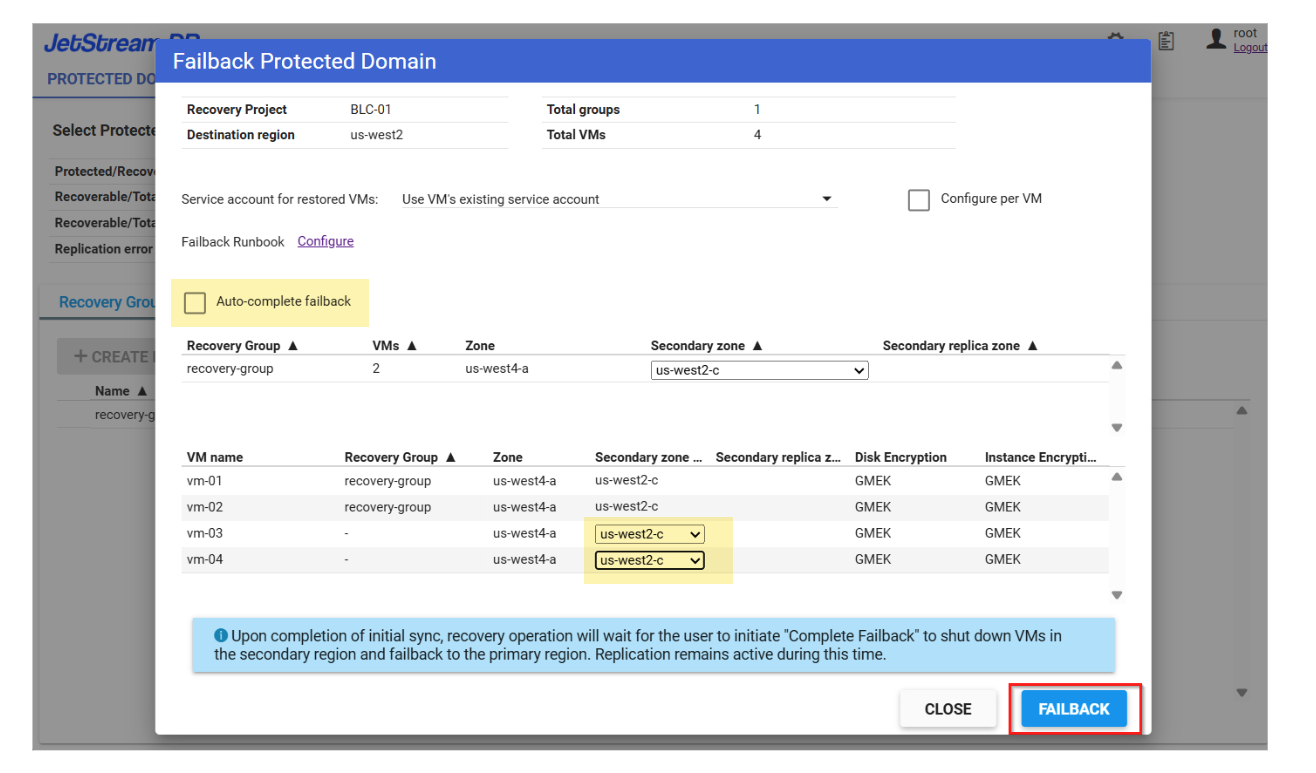This screenshot has height=773, width=1316.
Task: Click the CLOSE button
Action: coord(947,709)
